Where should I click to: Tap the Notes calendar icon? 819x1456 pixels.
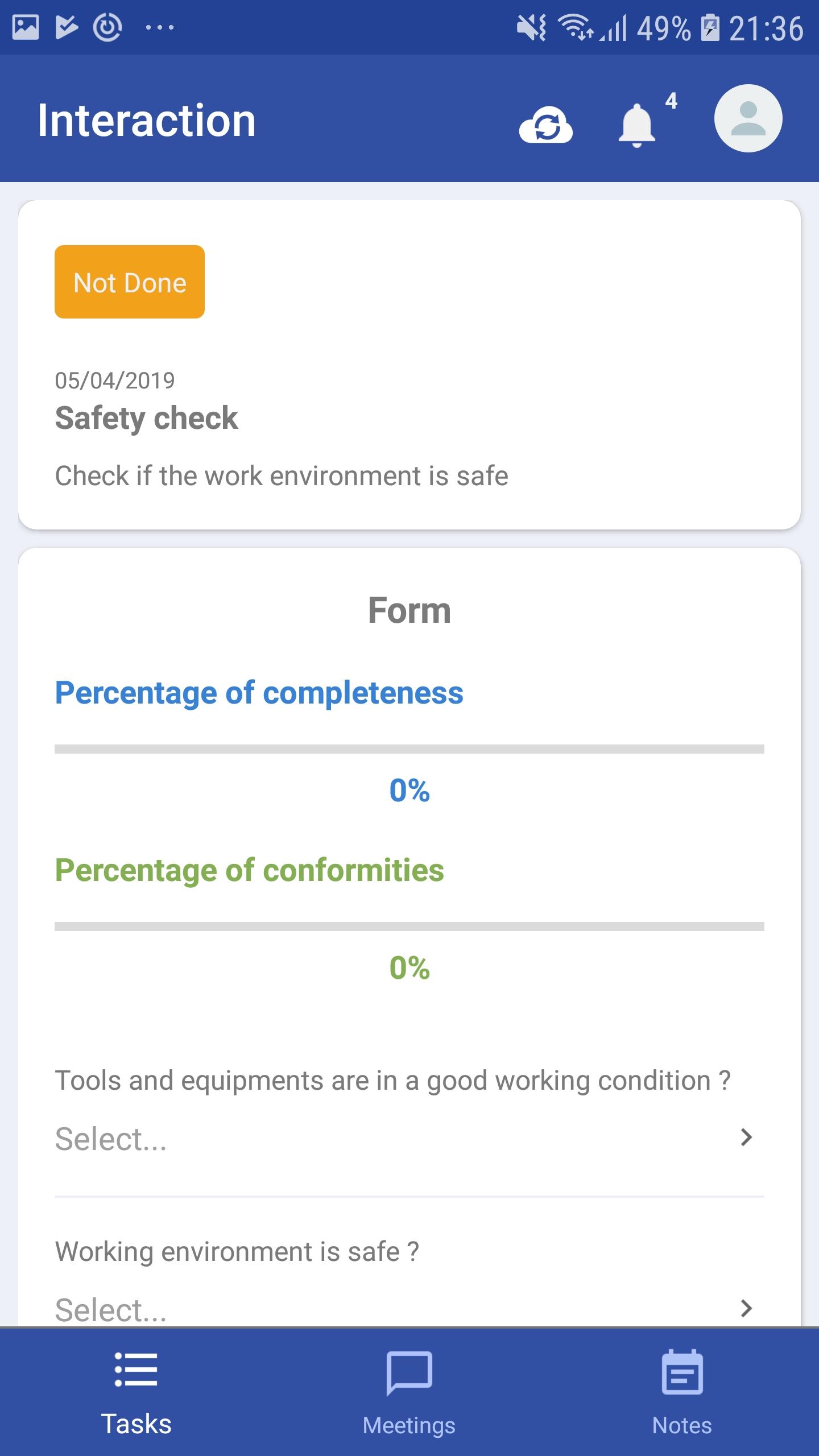682,1372
